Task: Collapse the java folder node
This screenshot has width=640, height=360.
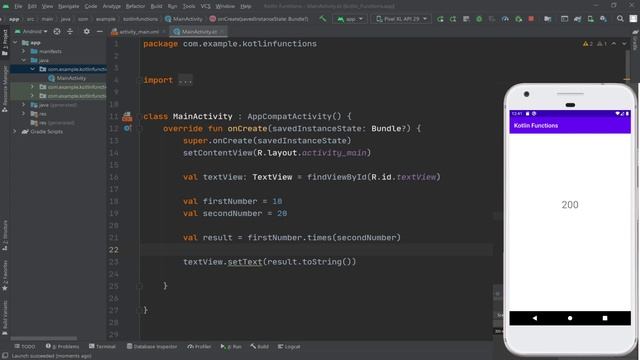Action: point(24,60)
